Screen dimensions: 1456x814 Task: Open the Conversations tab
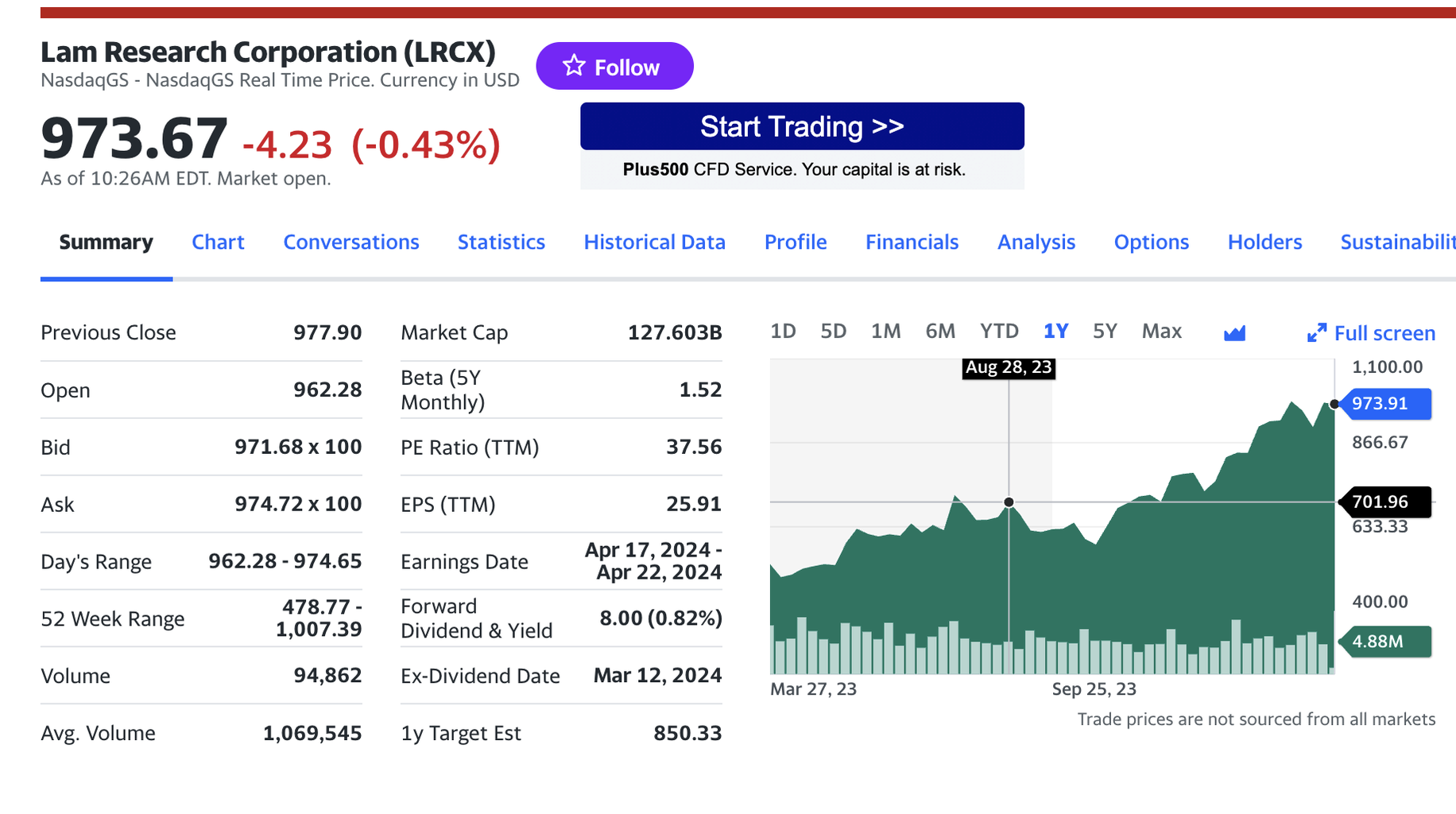pyautogui.click(x=350, y=242)
